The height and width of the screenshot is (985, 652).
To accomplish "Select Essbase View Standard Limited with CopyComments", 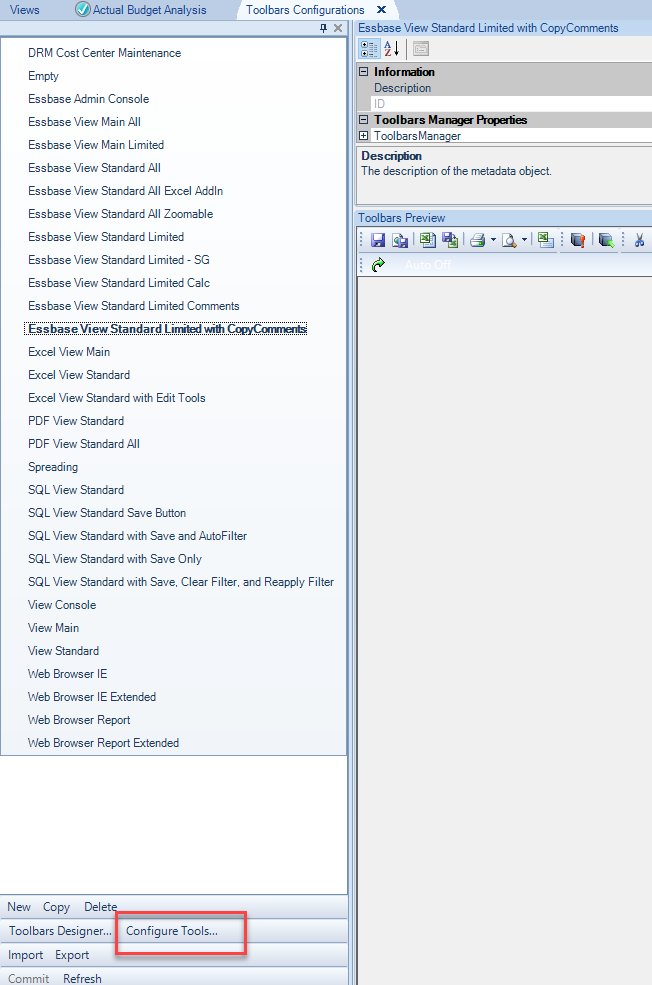I will [166, 329].
